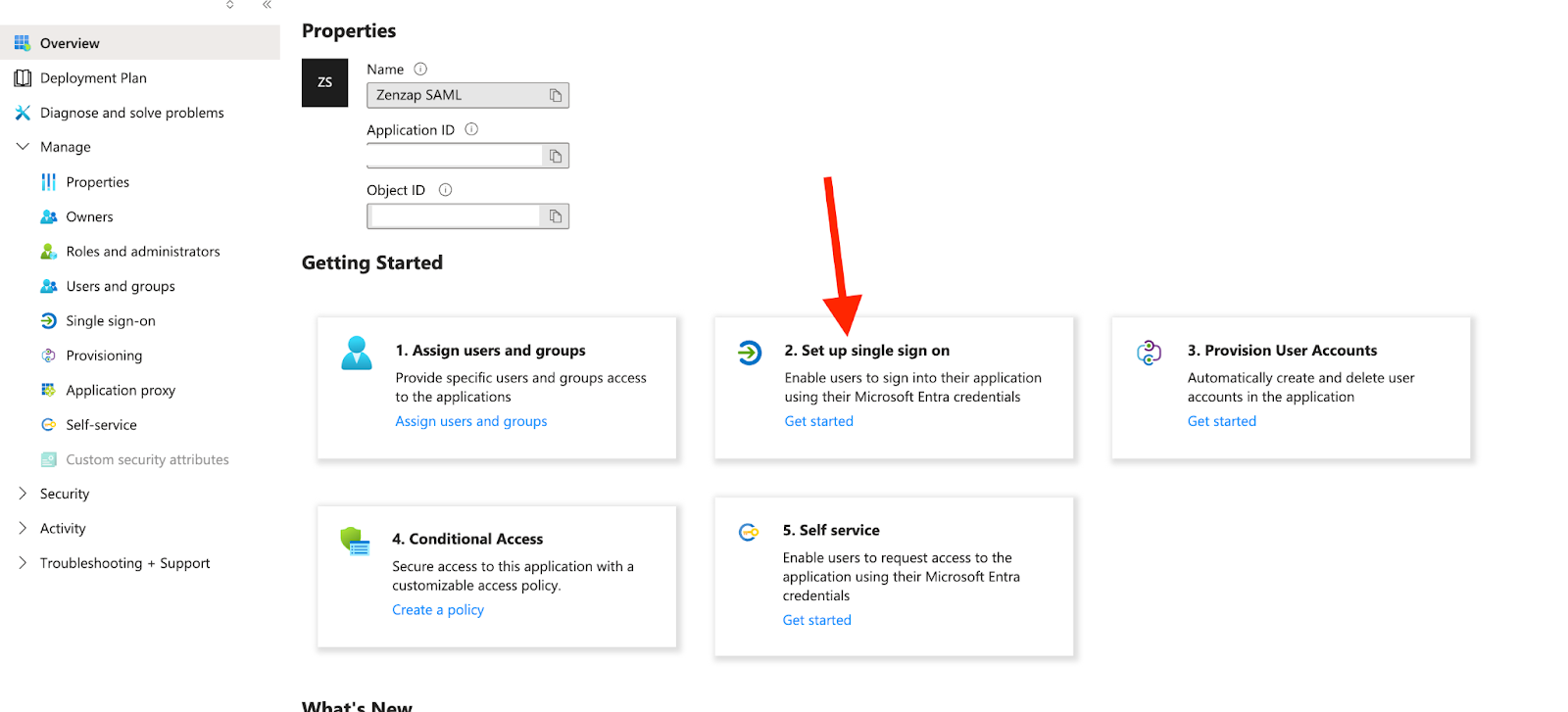Collapse the Manage section

(23, 146)
